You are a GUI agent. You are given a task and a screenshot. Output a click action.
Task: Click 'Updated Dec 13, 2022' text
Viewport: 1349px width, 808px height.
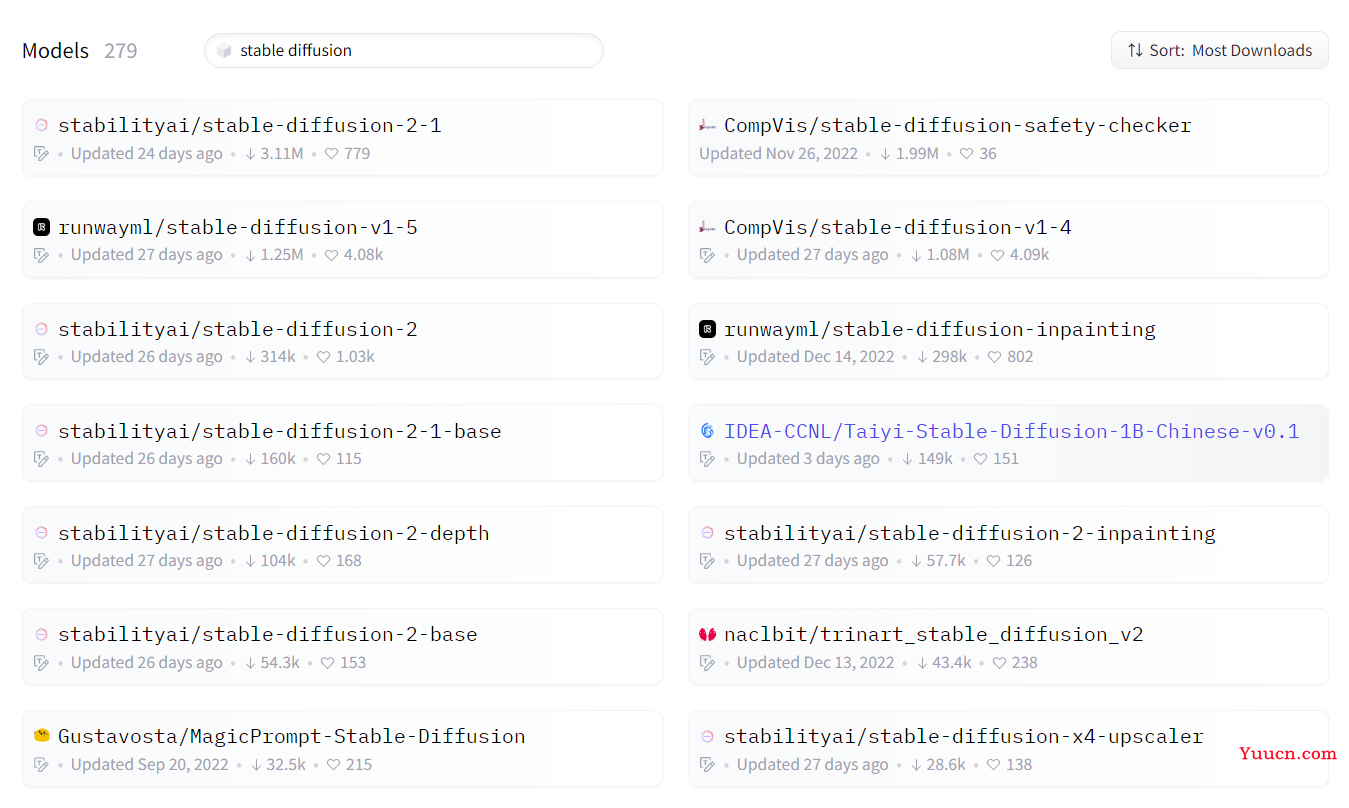click(x=816, y=663)
